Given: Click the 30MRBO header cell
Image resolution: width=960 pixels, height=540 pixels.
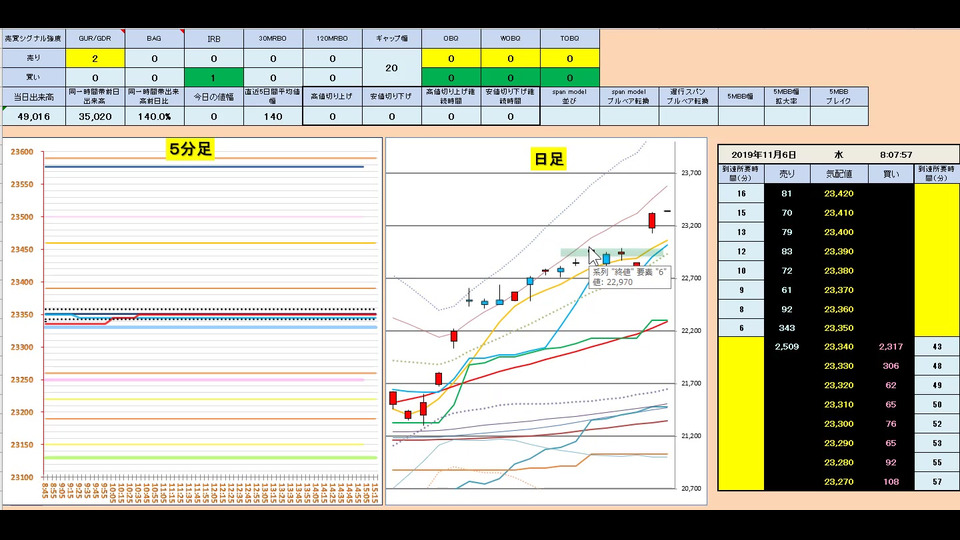Looking at the screenshot, I should (x=273, y=39).
